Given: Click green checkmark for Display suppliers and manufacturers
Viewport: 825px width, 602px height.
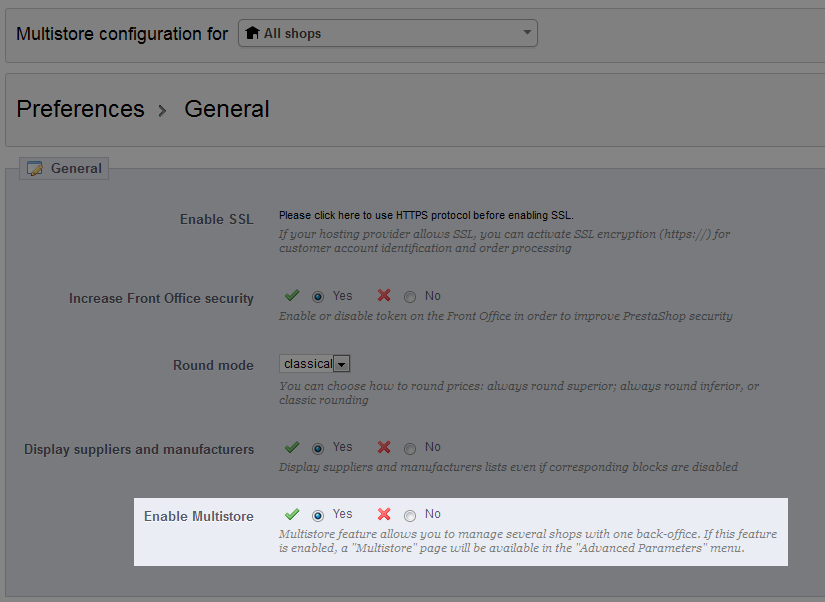Looking at the screenshot, I should pos(292,447).
